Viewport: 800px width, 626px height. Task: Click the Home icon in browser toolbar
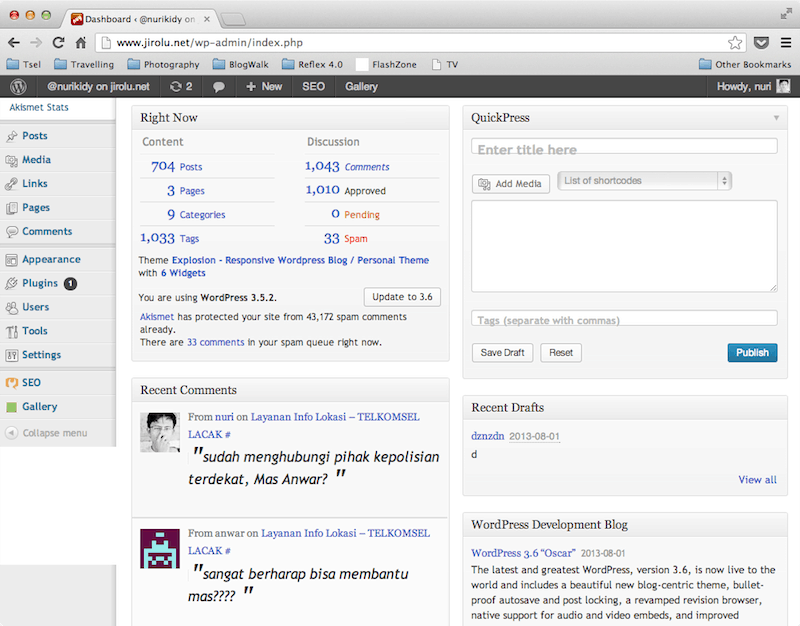point(82,43)
